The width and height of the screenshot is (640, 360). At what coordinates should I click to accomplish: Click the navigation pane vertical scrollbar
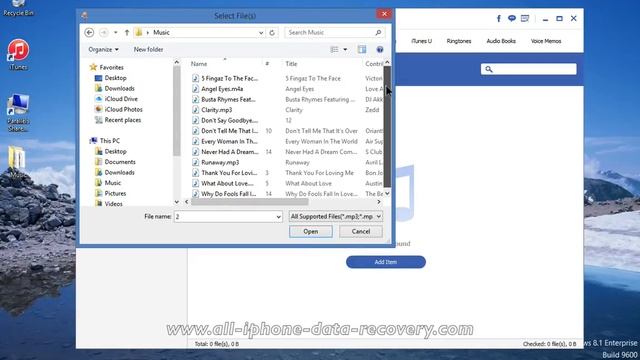coord(177,110)
